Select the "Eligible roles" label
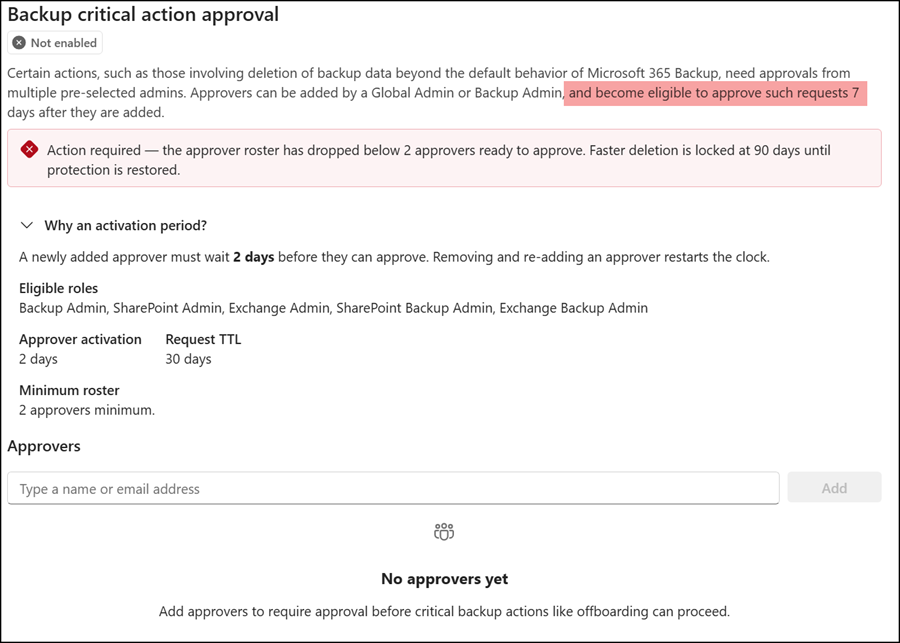 point(59,288)
